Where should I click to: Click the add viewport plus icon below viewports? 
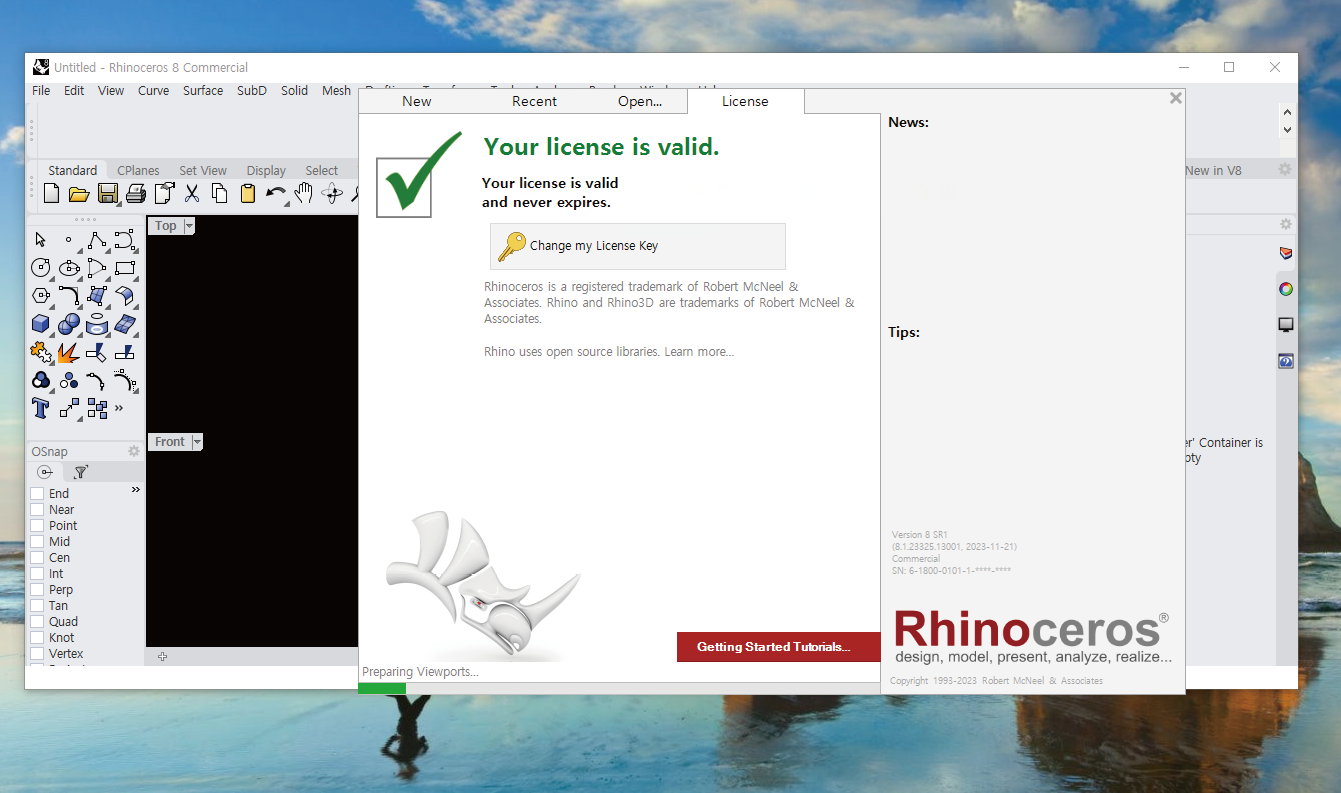coord(162,656)
